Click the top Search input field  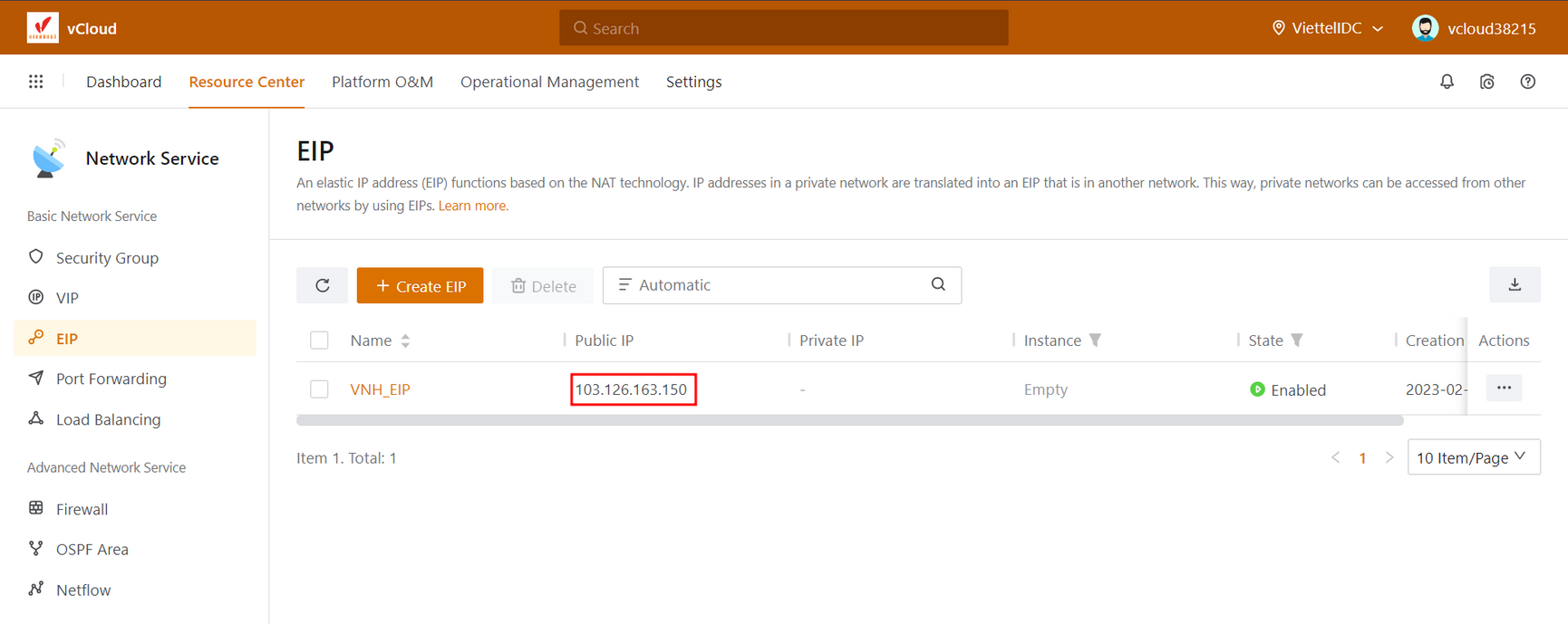[783, 28]
